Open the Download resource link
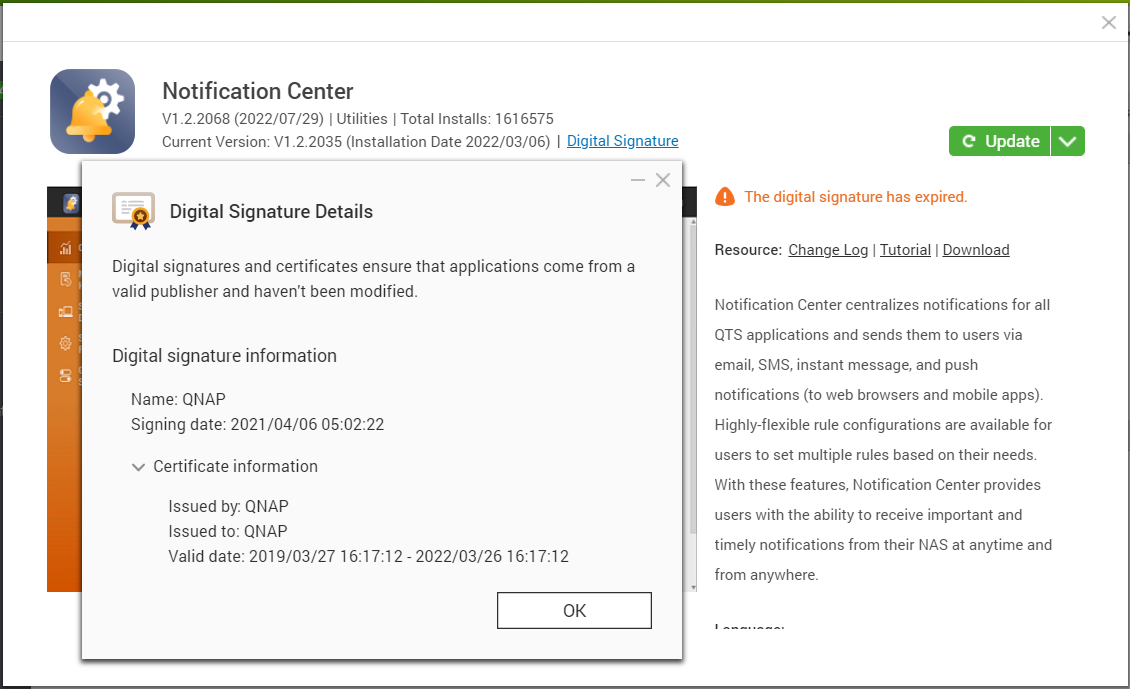 (976, 250)
